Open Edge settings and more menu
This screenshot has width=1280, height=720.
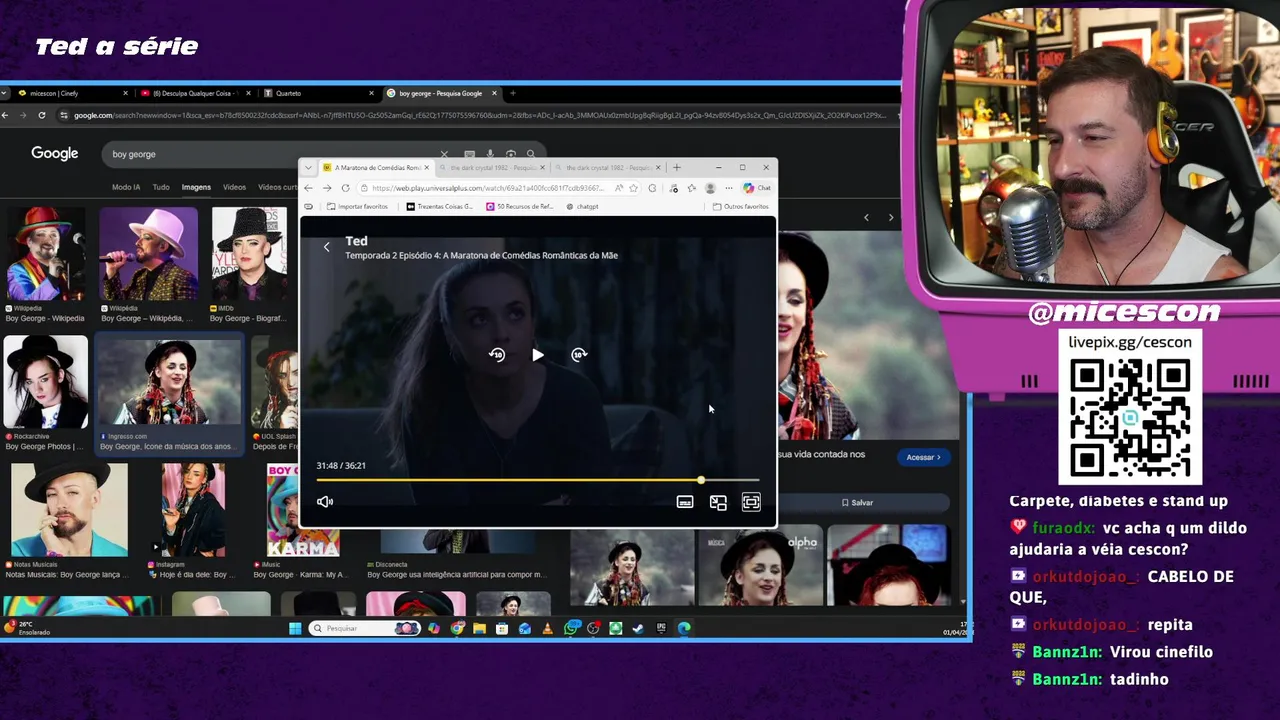(729, 188)
